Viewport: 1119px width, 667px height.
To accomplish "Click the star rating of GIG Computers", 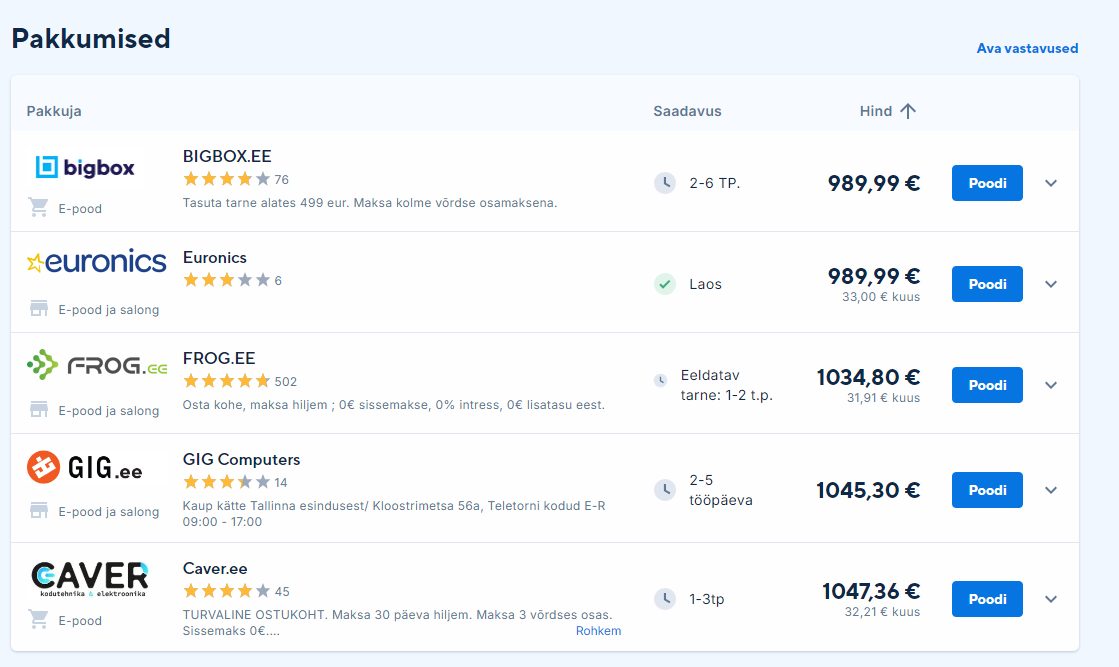I will [x=227, y=482].
